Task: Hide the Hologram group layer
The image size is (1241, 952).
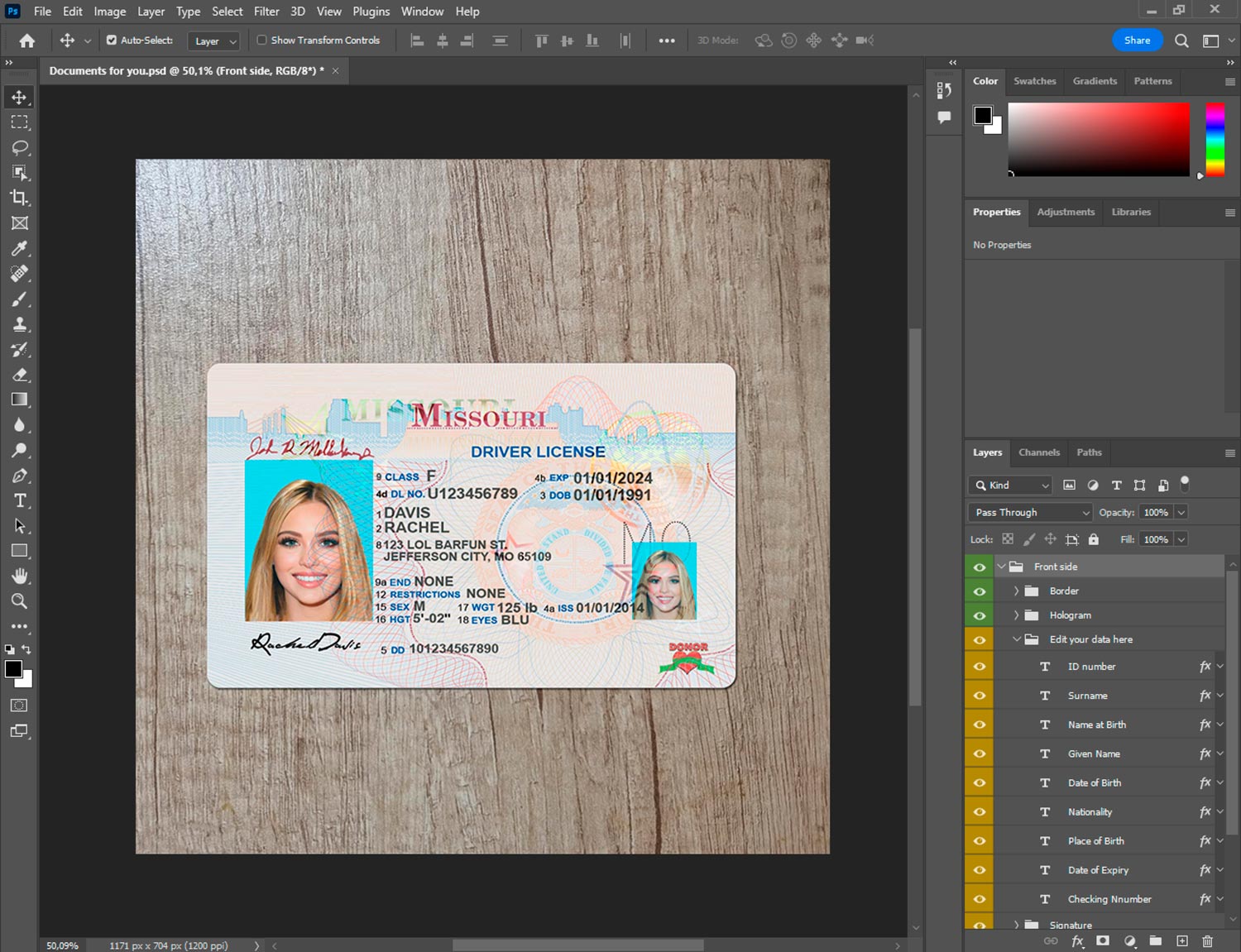Action: point(980,615)
